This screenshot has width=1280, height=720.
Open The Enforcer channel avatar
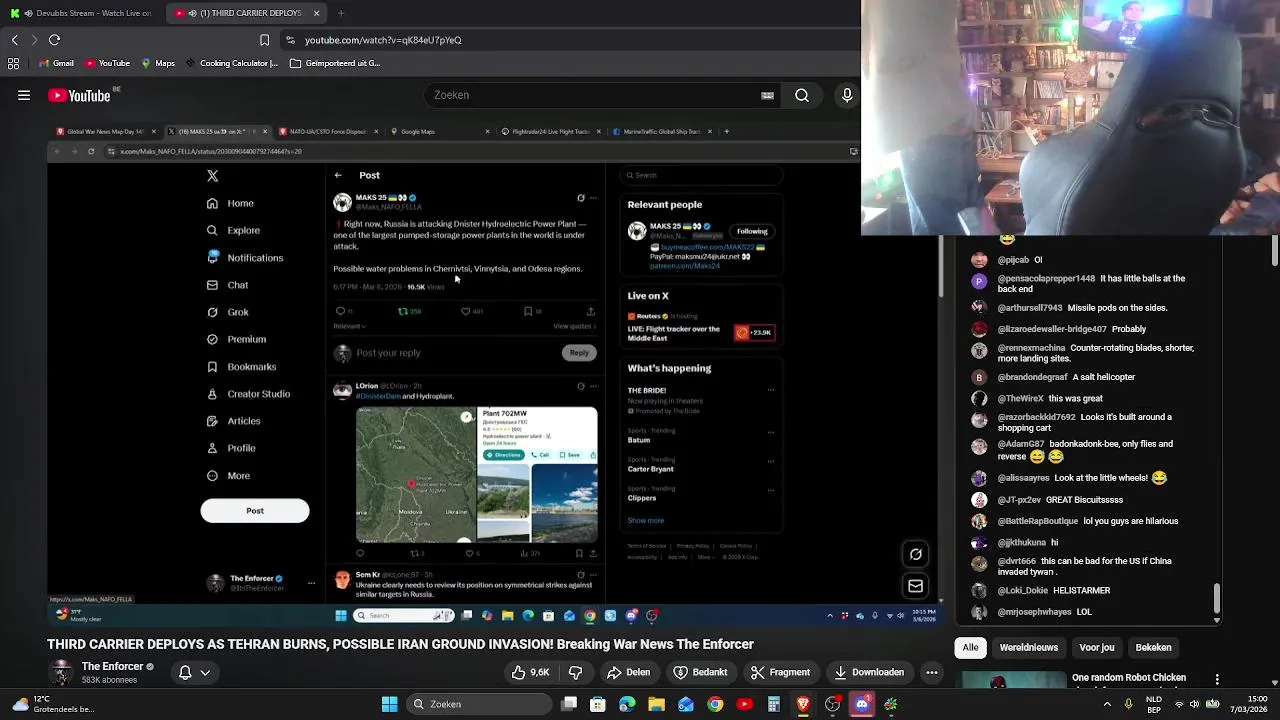click(x=62, y=673)
